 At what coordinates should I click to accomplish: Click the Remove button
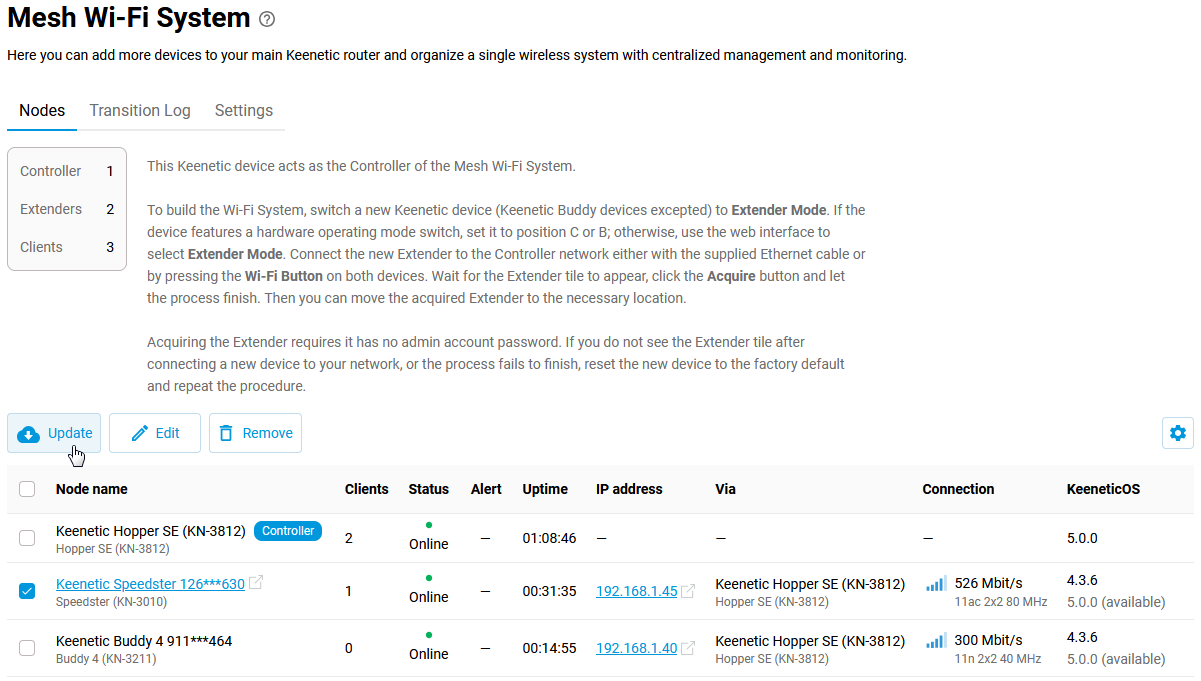pos(255,433)
